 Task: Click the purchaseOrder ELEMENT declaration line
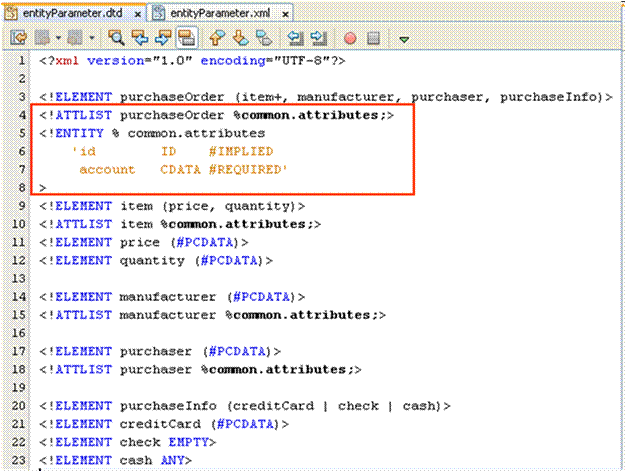coord(326,97)
